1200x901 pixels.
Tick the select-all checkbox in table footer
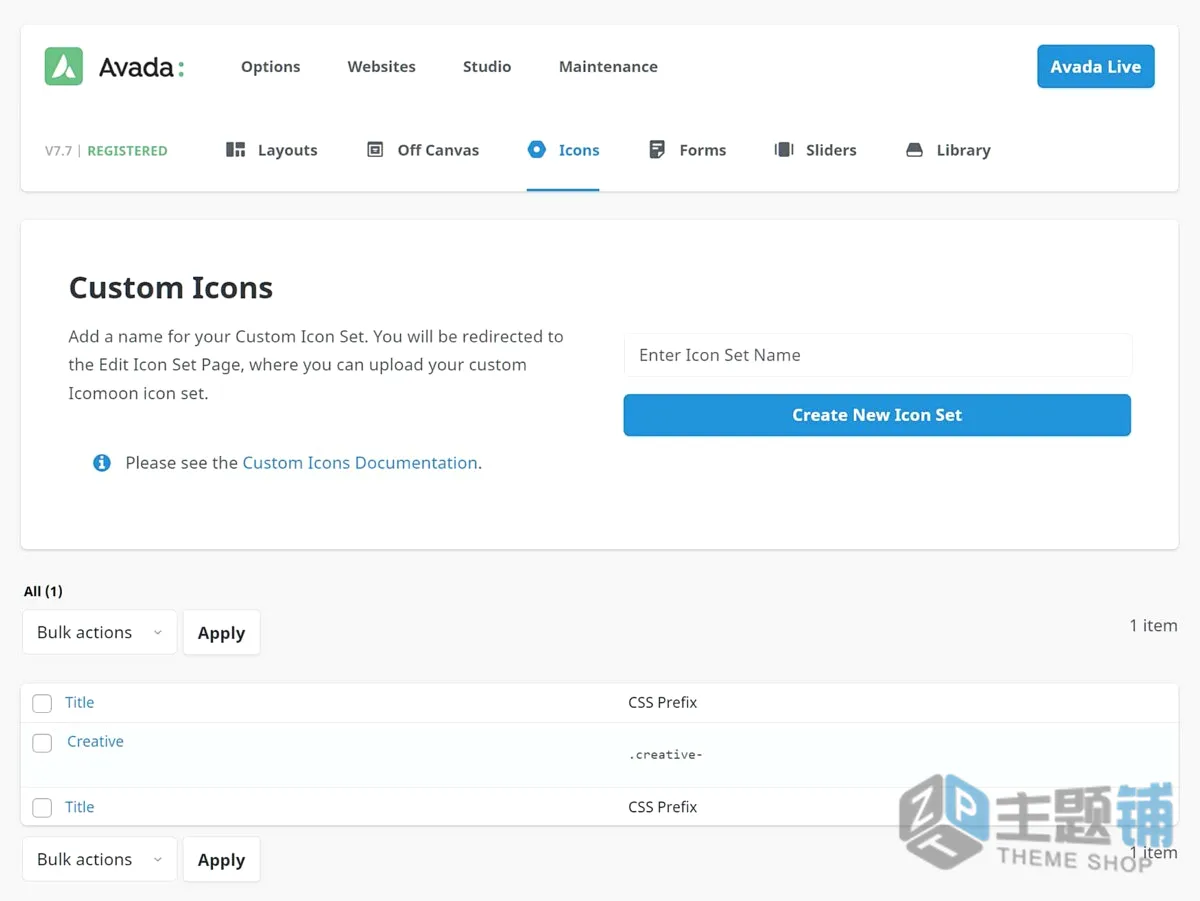42,807
